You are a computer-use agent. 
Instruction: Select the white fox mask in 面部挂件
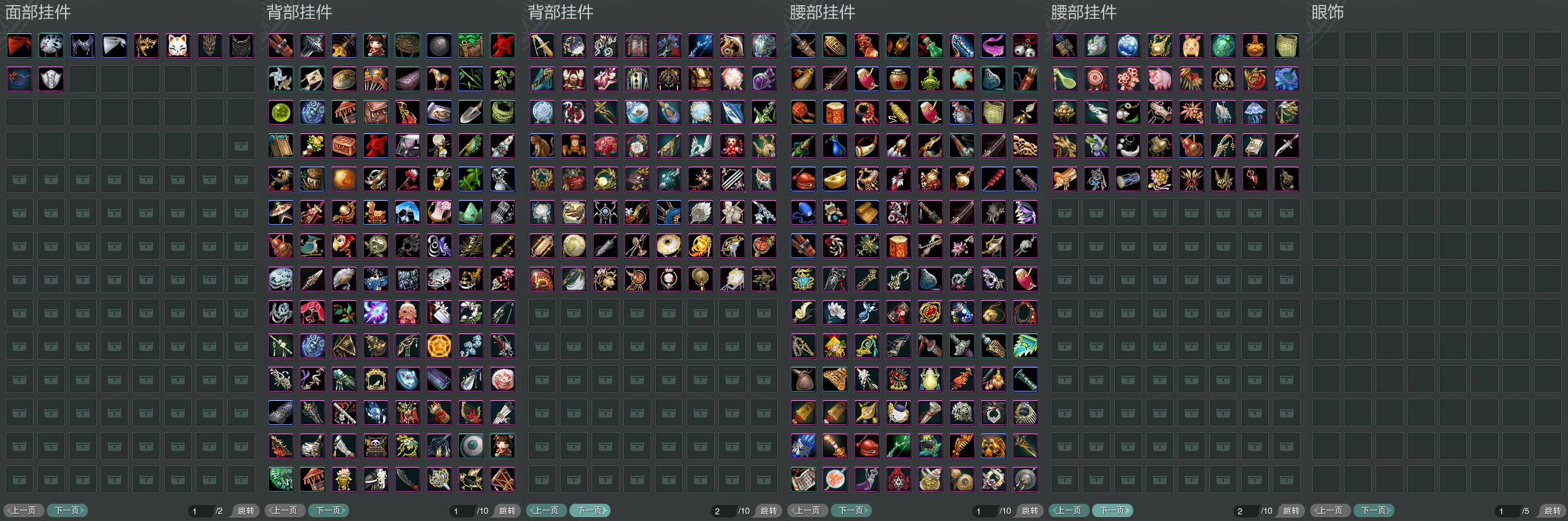point(178,46)
